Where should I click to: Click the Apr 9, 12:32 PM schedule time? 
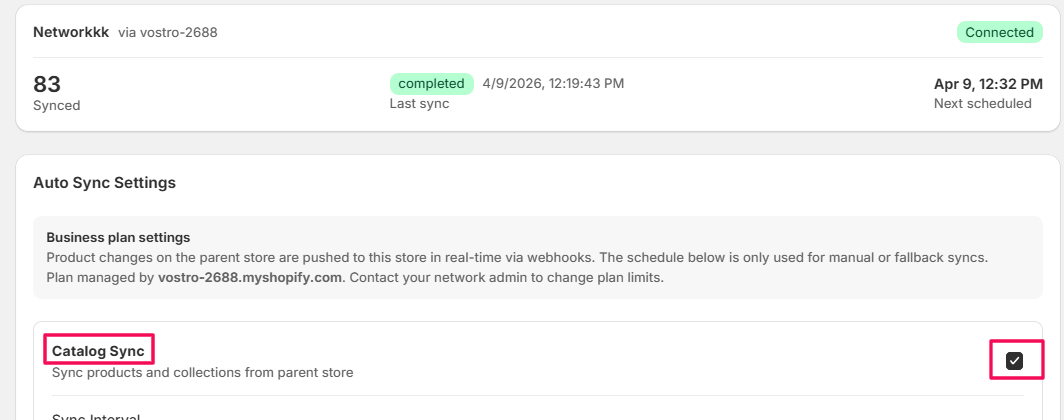(988, 83)
